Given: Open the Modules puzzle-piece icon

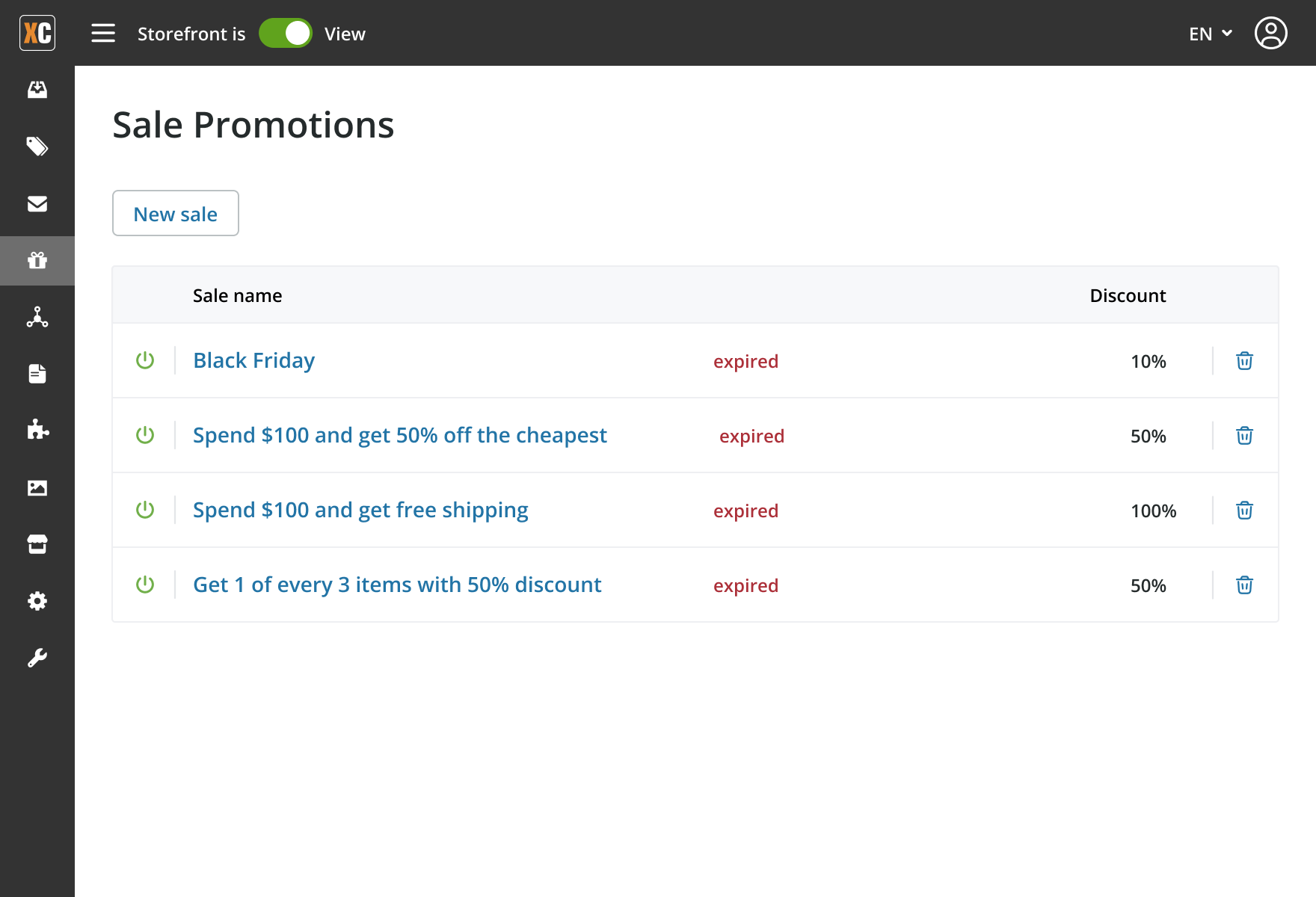Looking at the screenshot, I should 37,430.
